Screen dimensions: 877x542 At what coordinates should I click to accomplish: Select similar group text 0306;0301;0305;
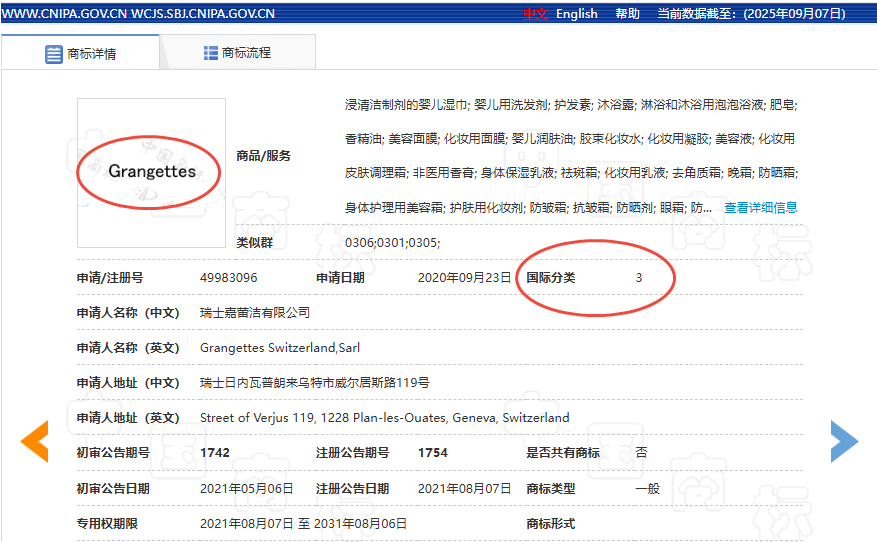pyautogui.click(x=393, y=243)
